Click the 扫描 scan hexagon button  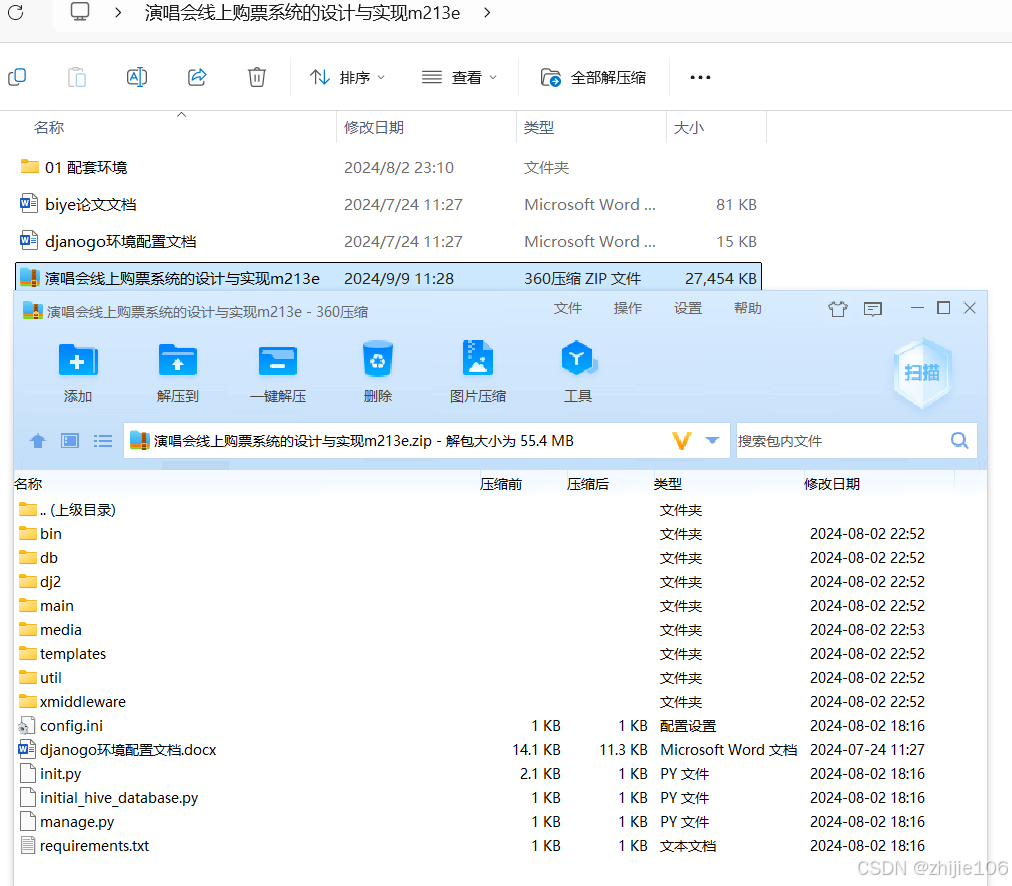click(922, 373)
